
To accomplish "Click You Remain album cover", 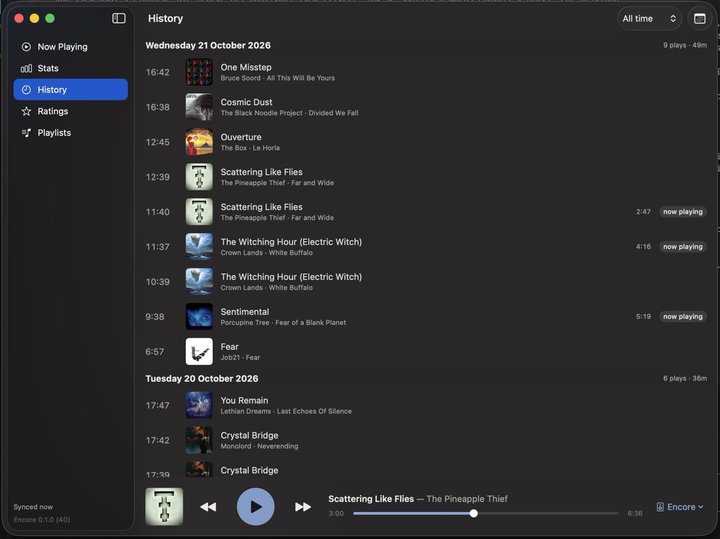I will pyautogui.click(x=199, y=405).
